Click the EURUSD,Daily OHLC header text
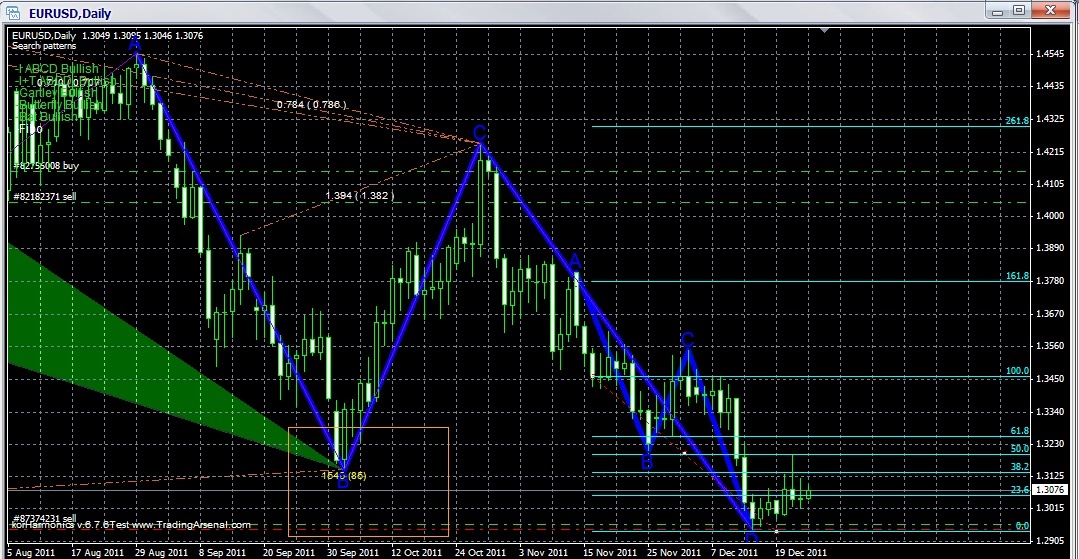Image resolution: width=1079 pixels, height=559 pixels. point(107,36)
